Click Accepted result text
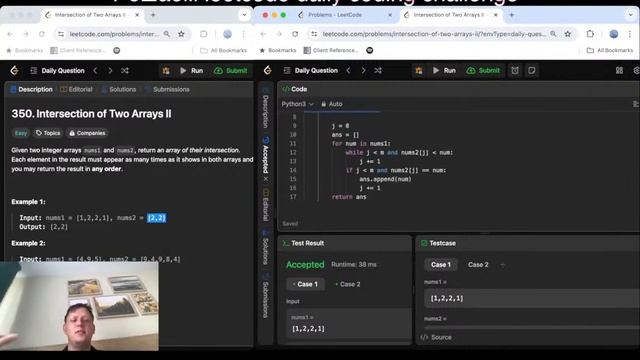 click(x=305, y=264)
